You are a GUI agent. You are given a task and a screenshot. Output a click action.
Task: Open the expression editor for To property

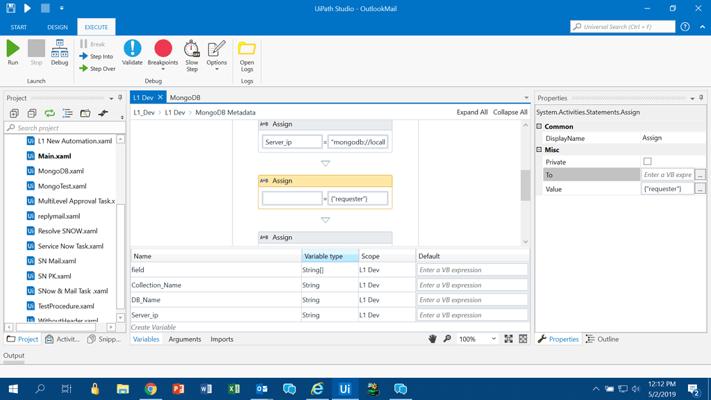[x=700, y=175]
